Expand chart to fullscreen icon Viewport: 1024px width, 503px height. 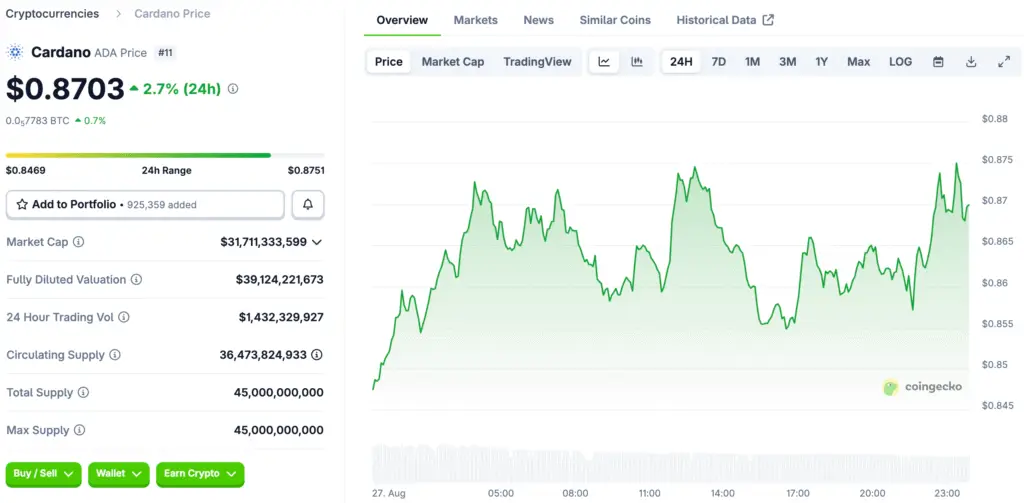click(x=1004, y=62)
